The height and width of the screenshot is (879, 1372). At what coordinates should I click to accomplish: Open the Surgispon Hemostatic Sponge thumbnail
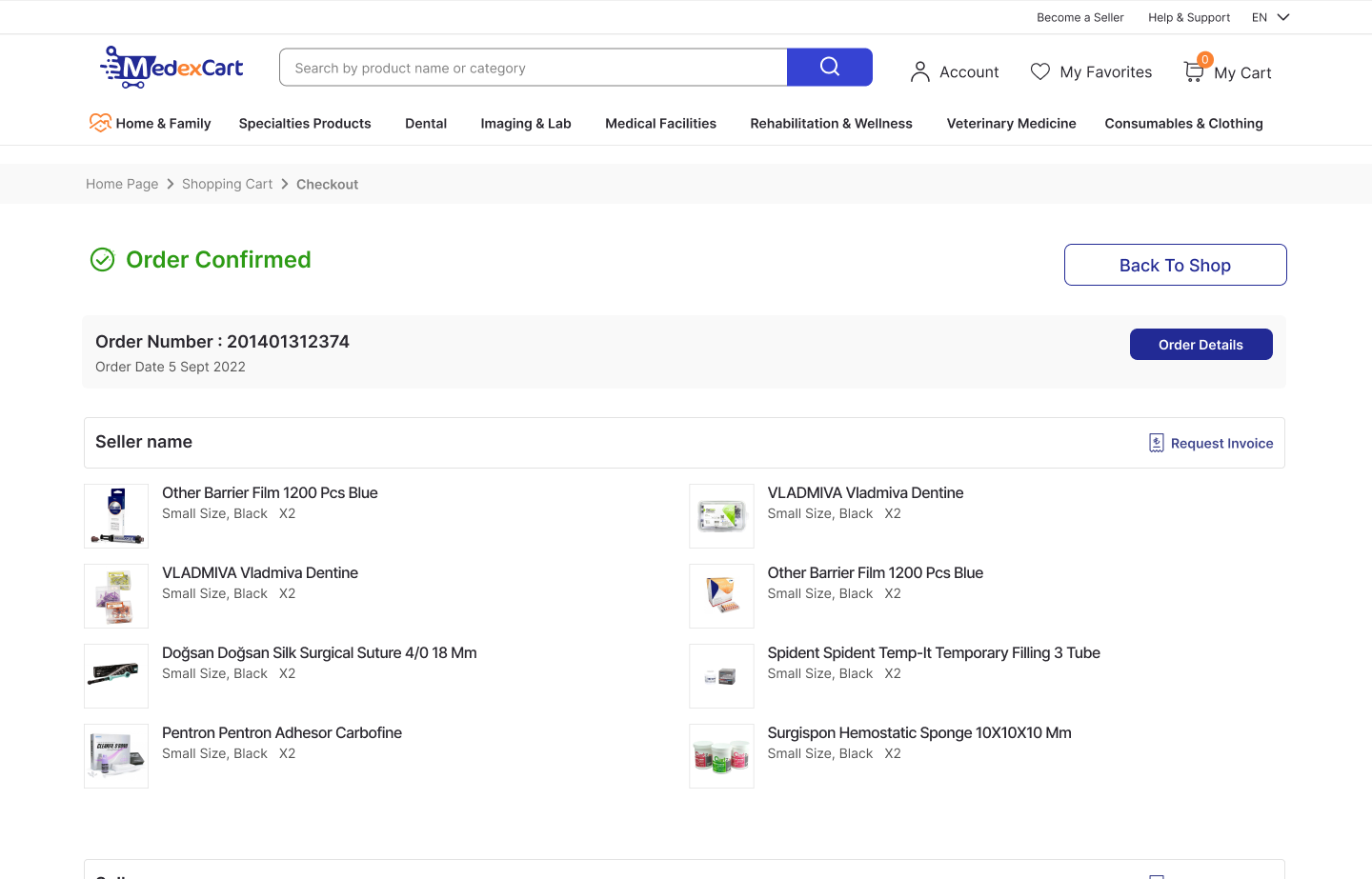(x=721, y=756)
